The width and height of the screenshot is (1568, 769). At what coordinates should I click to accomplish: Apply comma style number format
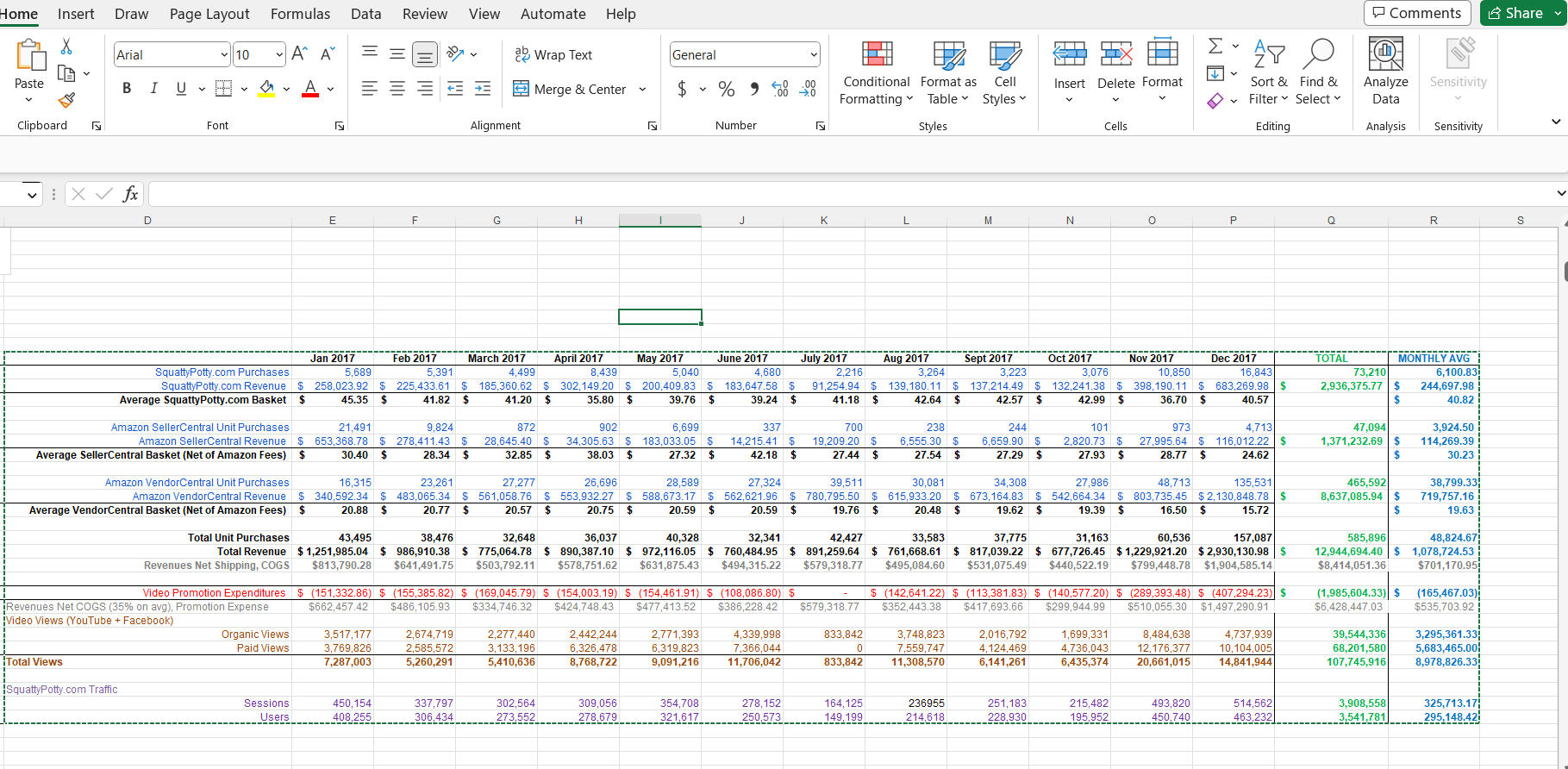[x=754, y=89]
